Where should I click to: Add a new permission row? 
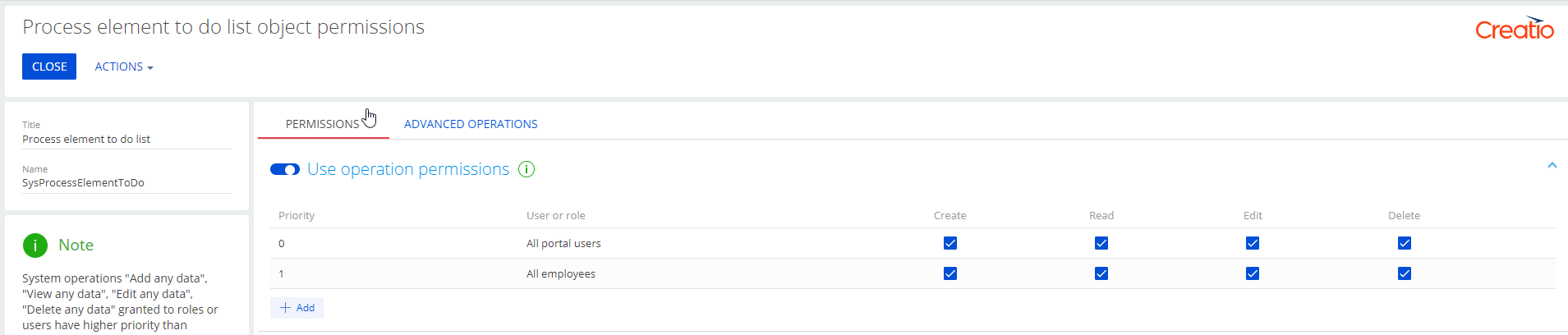297,308
